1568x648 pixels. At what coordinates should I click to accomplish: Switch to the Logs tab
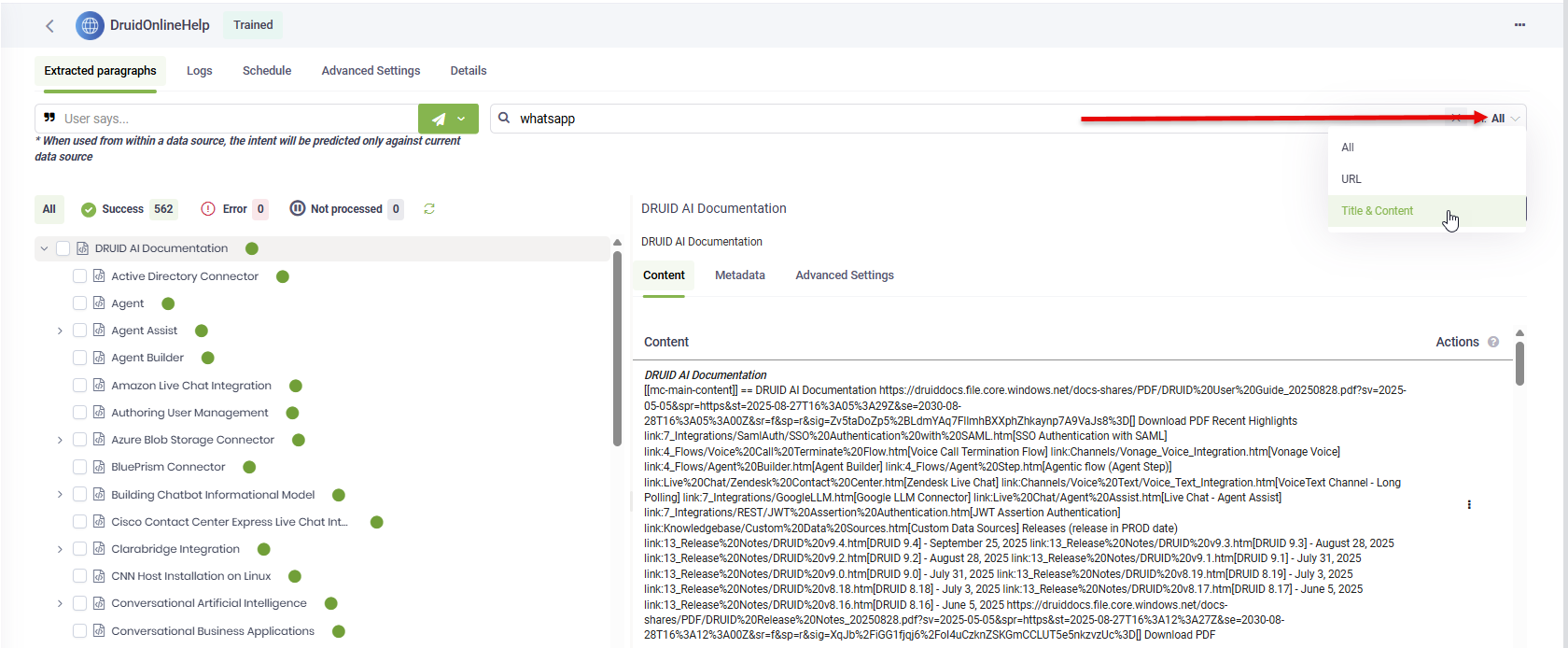click(199, 71)
